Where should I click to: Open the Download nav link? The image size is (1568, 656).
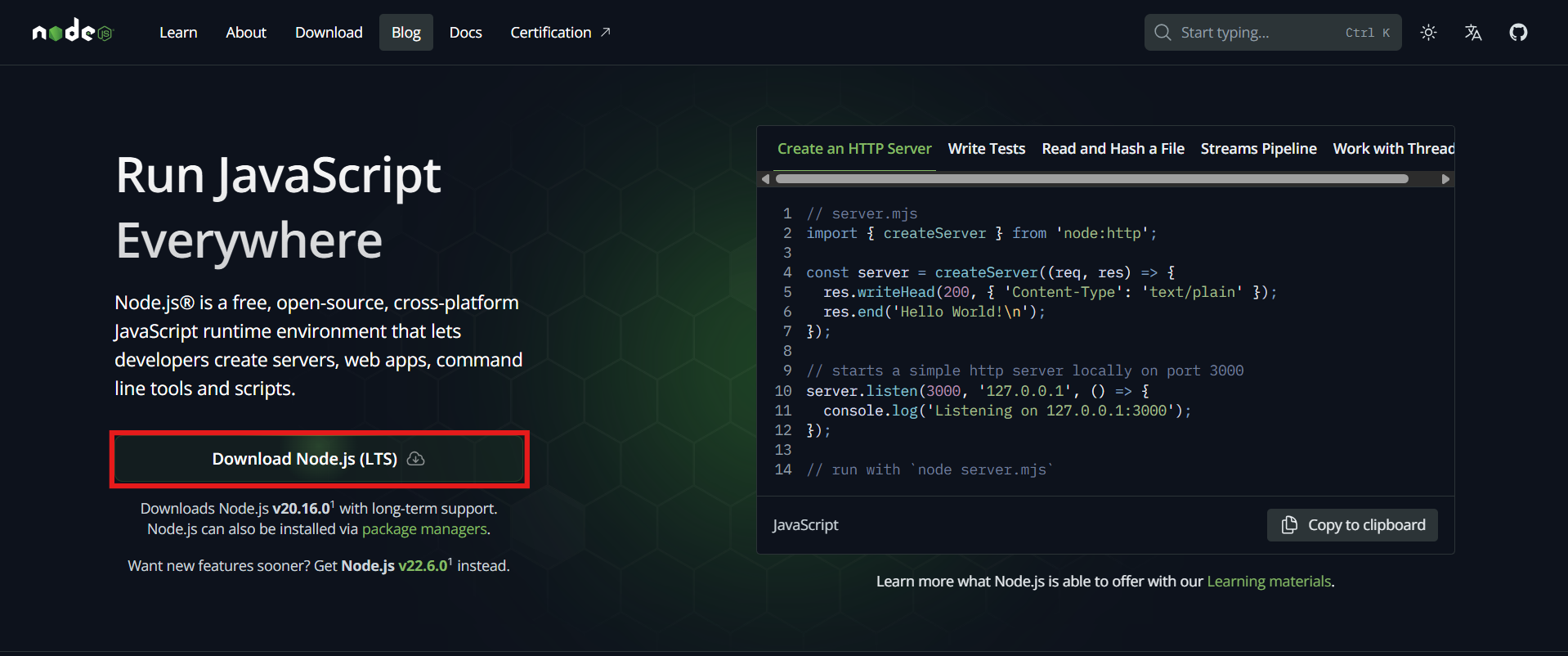(x=329, y=33)
